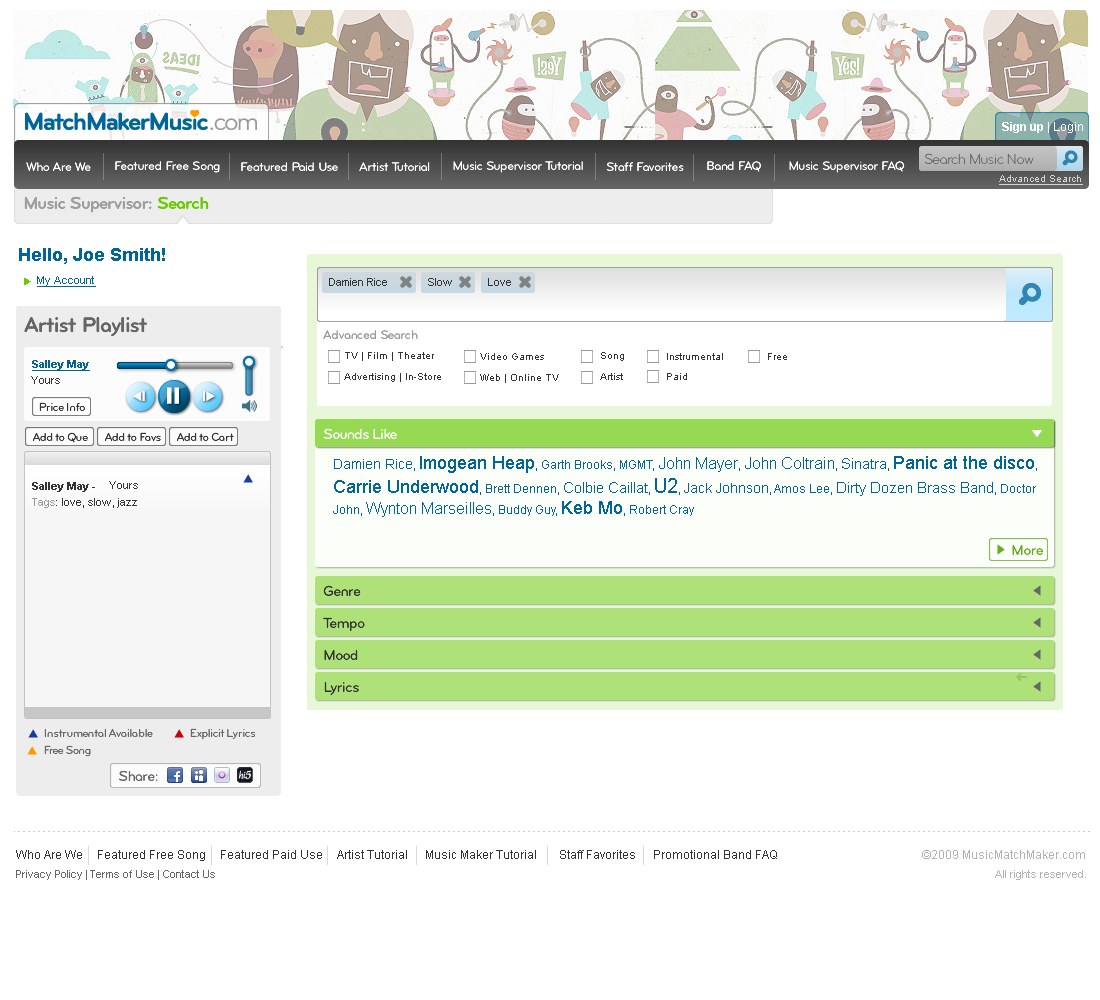This screenshot has height=1000, width=1100.
Task: Remove the Love search tag
Action: [x=525, y=282]
